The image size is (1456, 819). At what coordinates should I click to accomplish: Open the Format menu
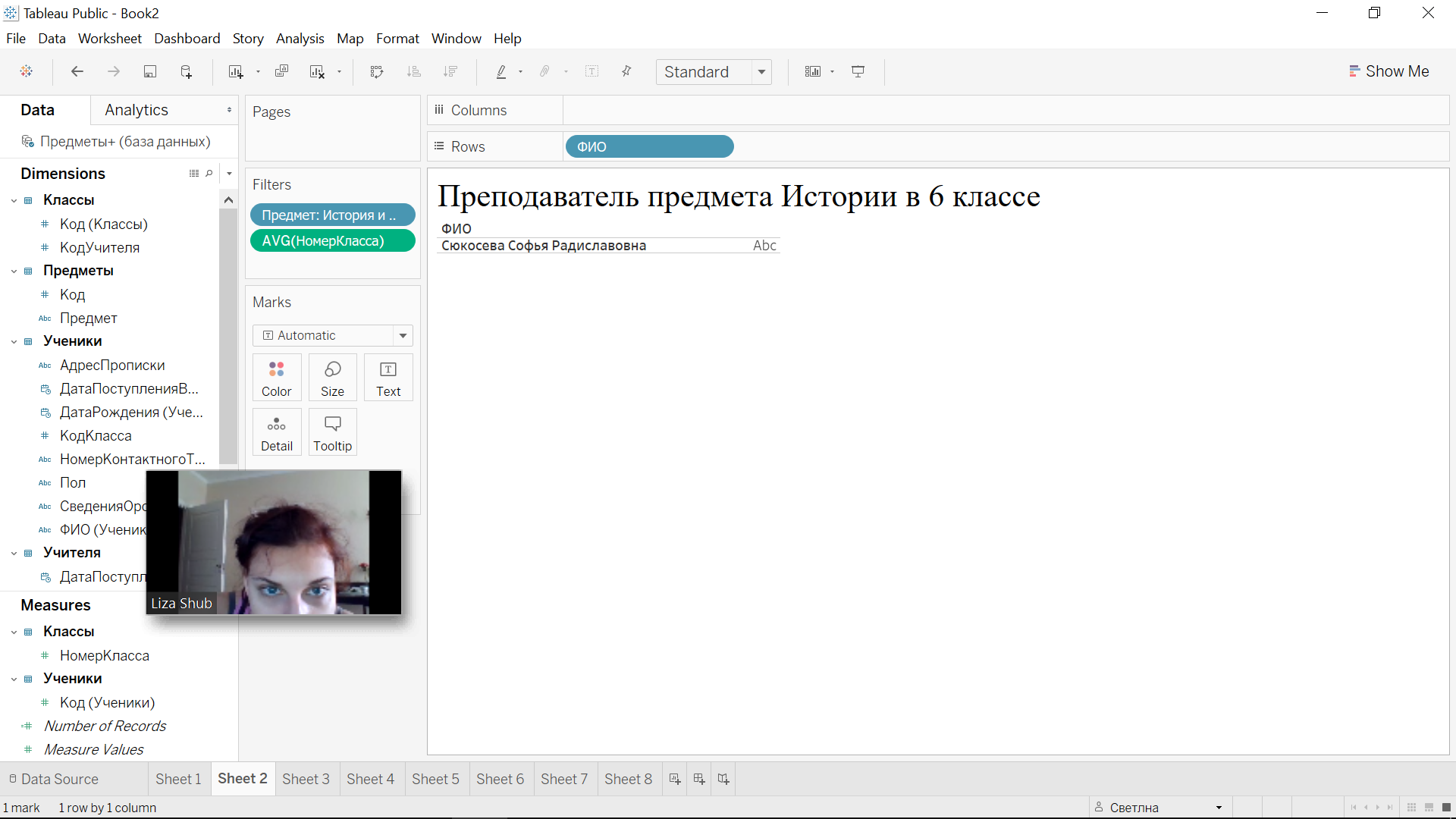(397, 38)
